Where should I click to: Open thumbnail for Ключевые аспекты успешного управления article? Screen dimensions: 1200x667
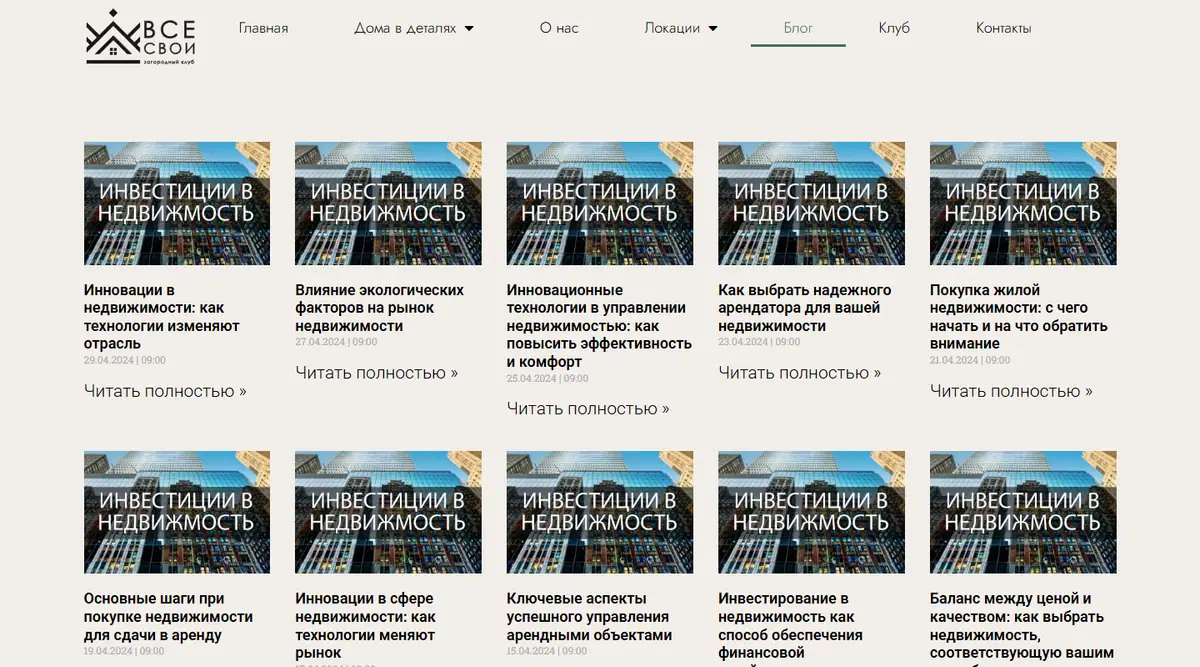tap(600, 512)
